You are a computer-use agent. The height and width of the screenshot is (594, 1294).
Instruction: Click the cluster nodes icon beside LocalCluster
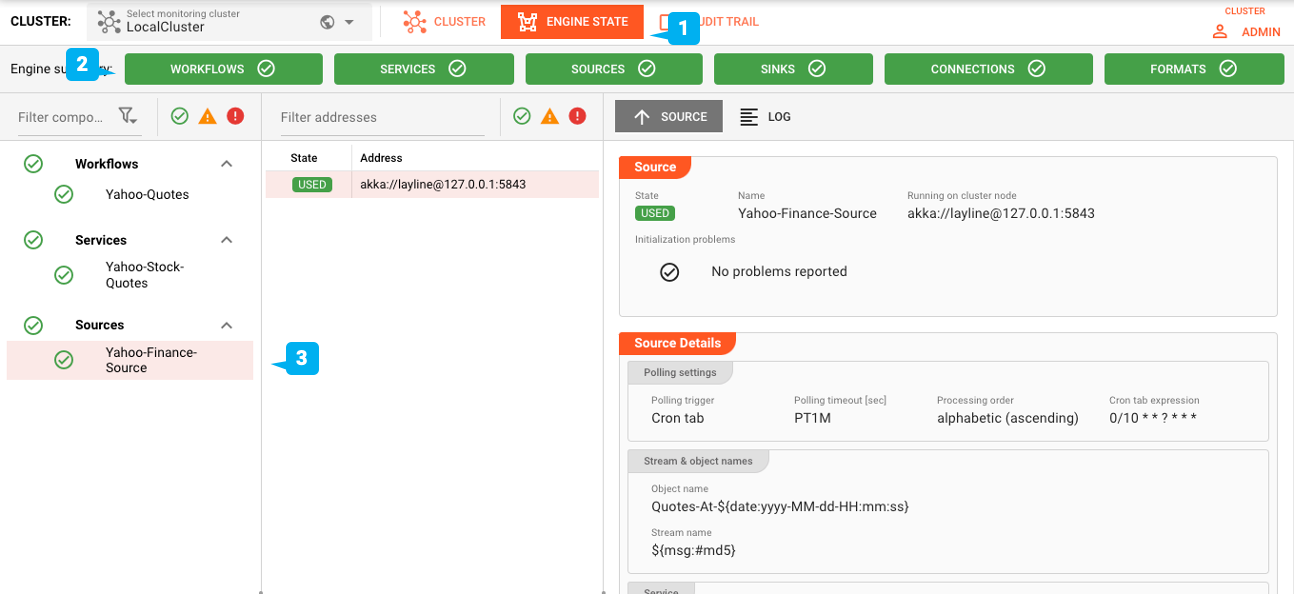pyautogui.click(x=109, y=22)
